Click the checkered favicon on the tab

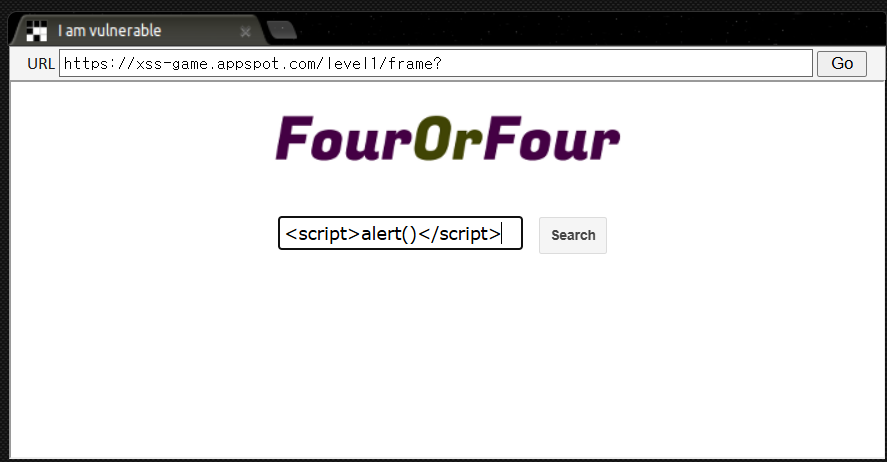37,31
